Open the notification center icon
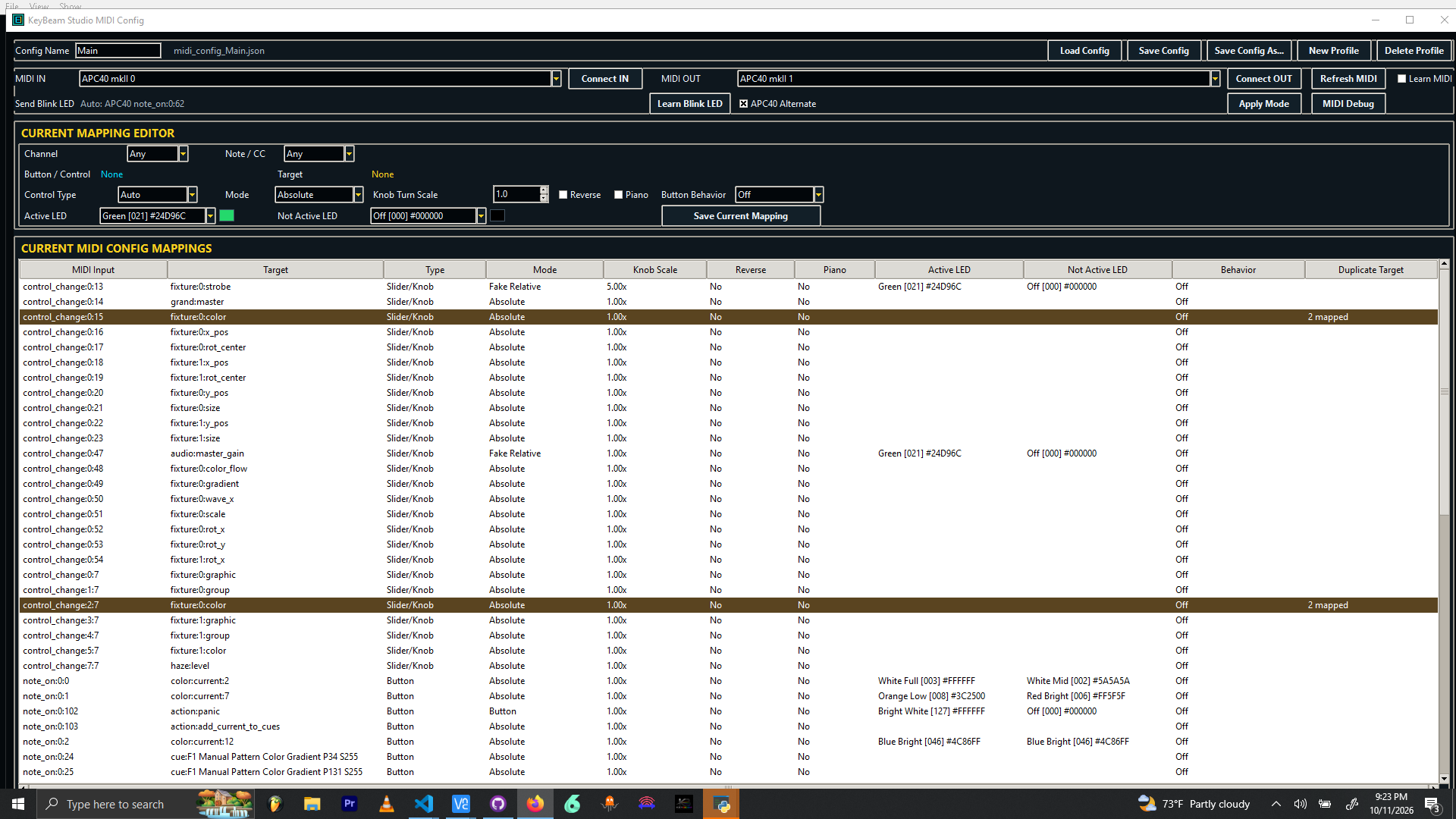 click(1432, 805)
